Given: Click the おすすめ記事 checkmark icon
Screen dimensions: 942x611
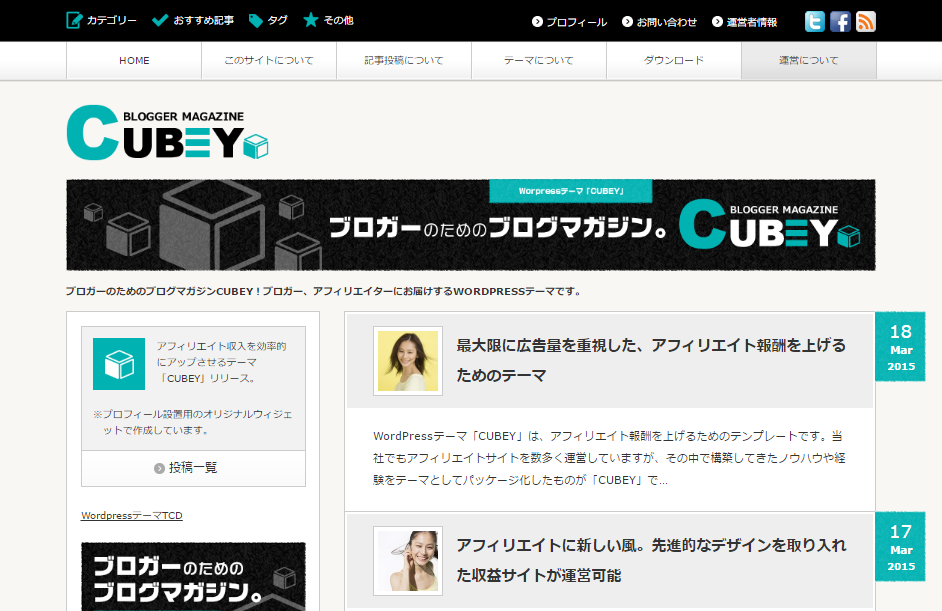Looking at the screenshot, I should pos(160,20).
